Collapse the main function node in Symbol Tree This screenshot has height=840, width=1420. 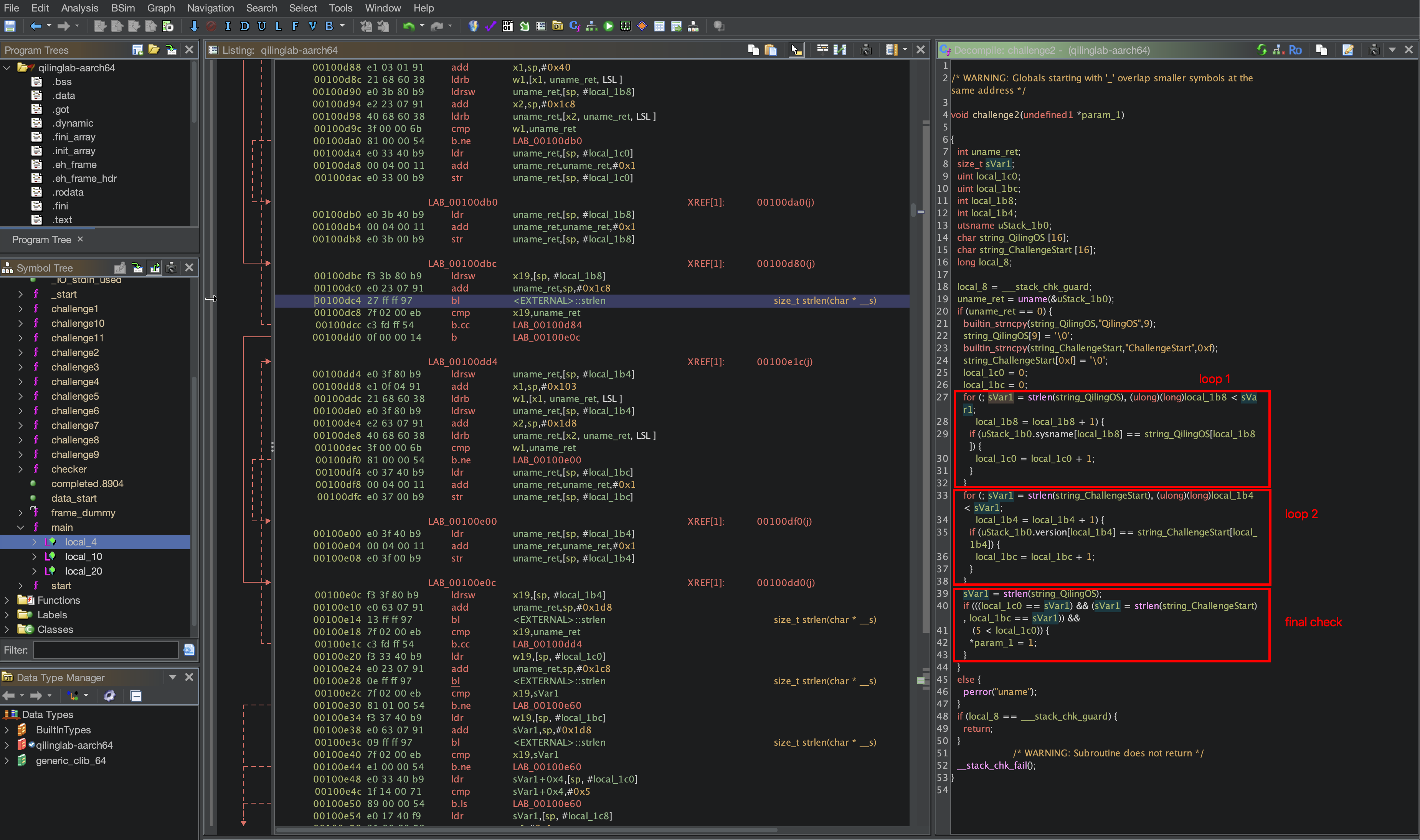[x=21, y=527]
